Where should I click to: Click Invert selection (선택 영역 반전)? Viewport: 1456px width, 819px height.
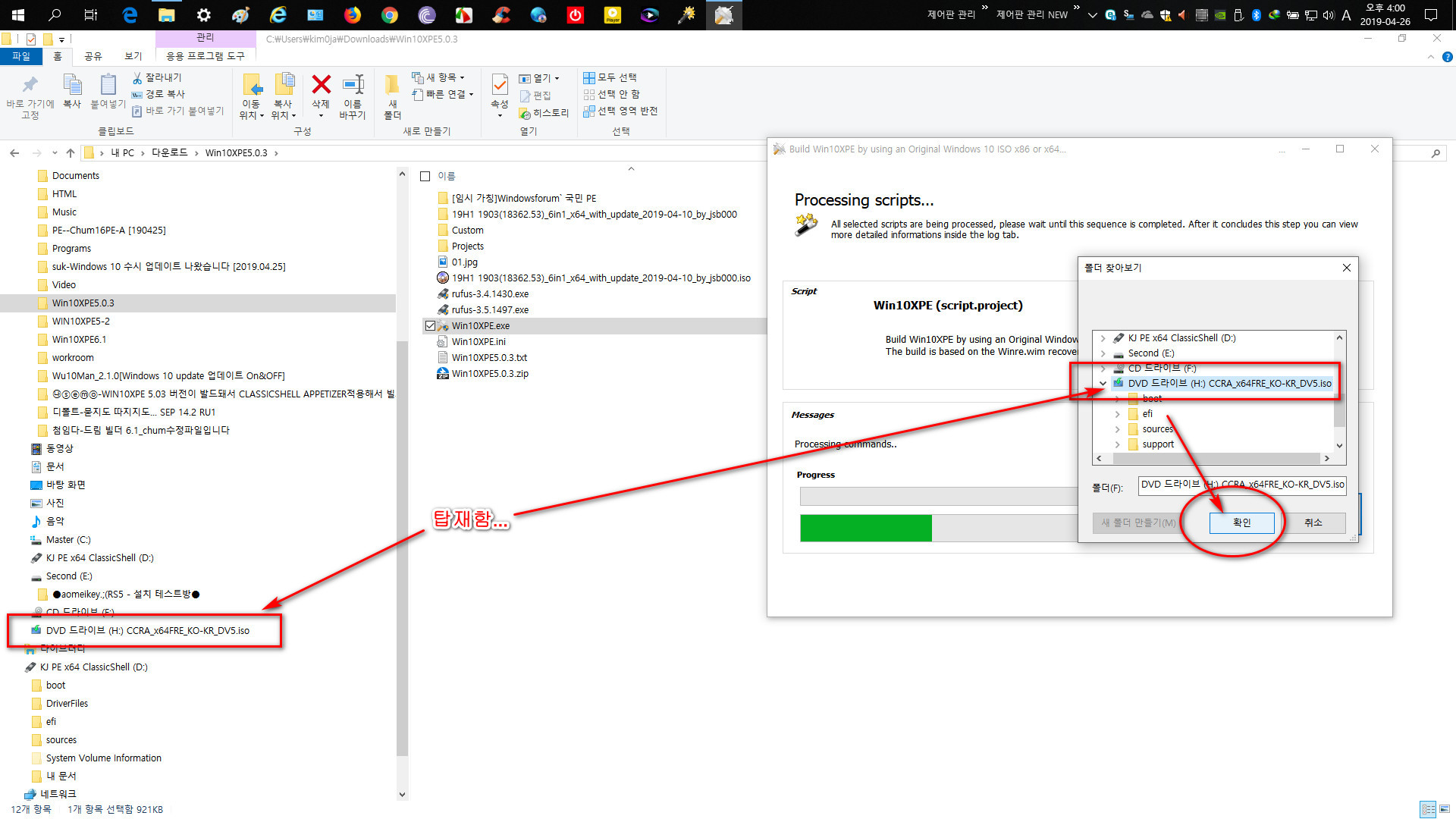620,111
